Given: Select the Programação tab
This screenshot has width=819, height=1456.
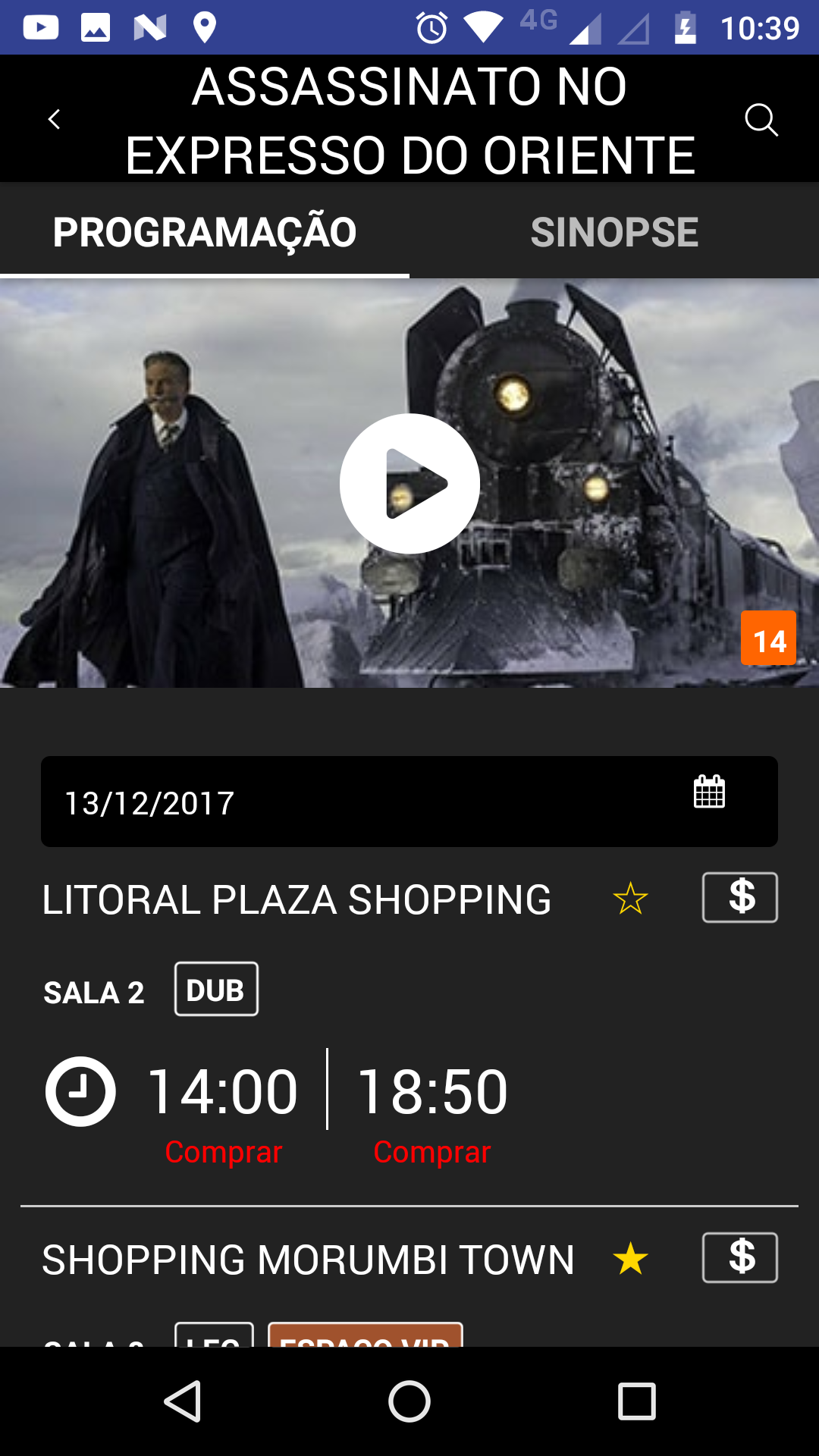Looking at the screenshot, I should tap(205, 231).
